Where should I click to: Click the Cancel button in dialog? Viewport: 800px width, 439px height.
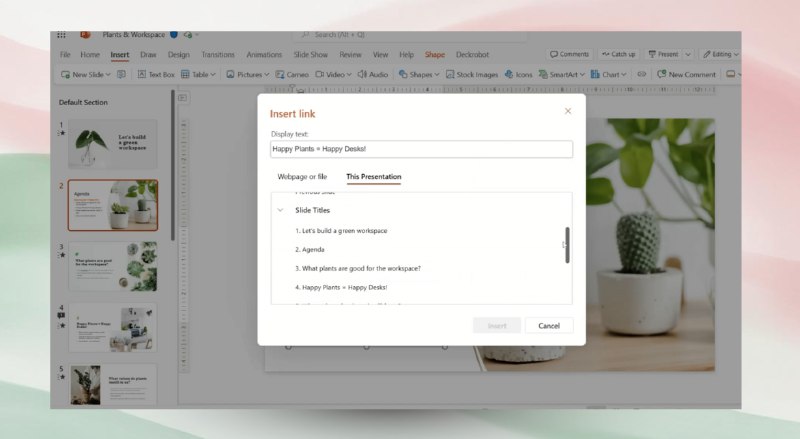click(549, 326)
